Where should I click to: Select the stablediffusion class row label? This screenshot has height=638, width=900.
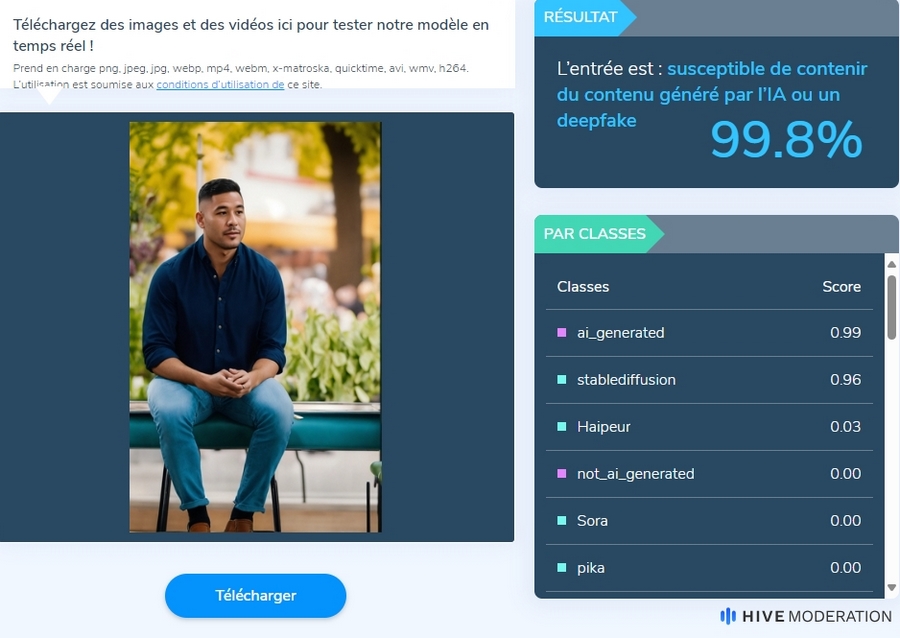click(626, 380)
